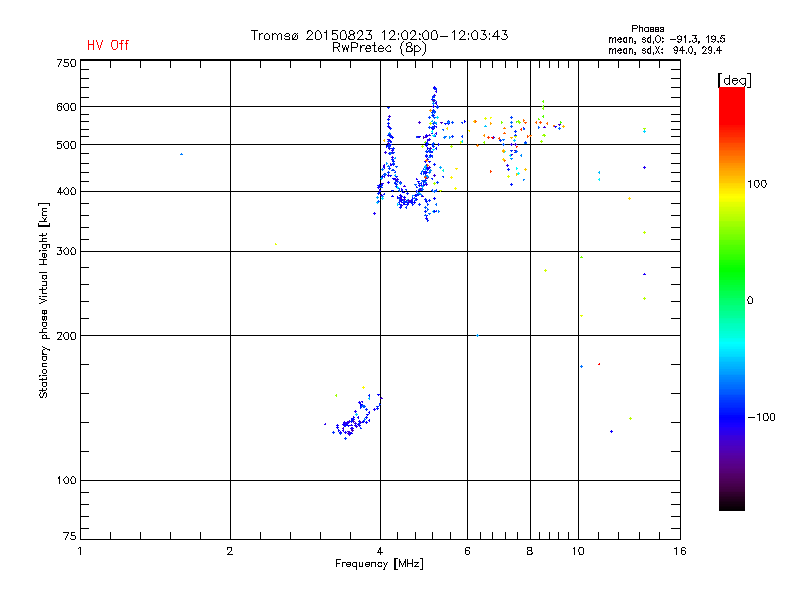This screenshot has height=600, width=800.
Task: Click the y-axis tick label '750'
Action: (x=66, y=63)
